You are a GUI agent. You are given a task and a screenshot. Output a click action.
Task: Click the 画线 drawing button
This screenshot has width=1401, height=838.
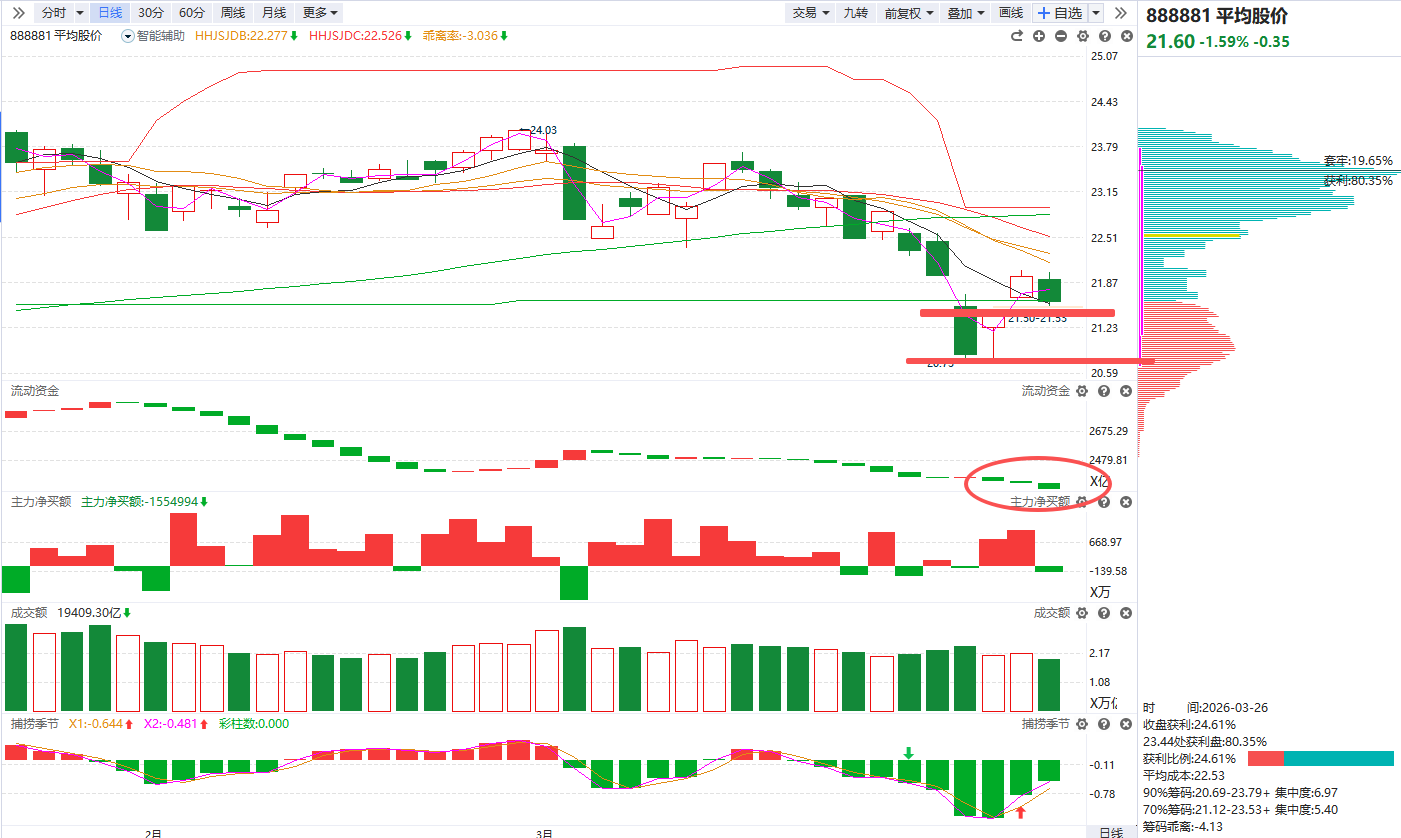pyautogui.click(x=1011, y=13)
